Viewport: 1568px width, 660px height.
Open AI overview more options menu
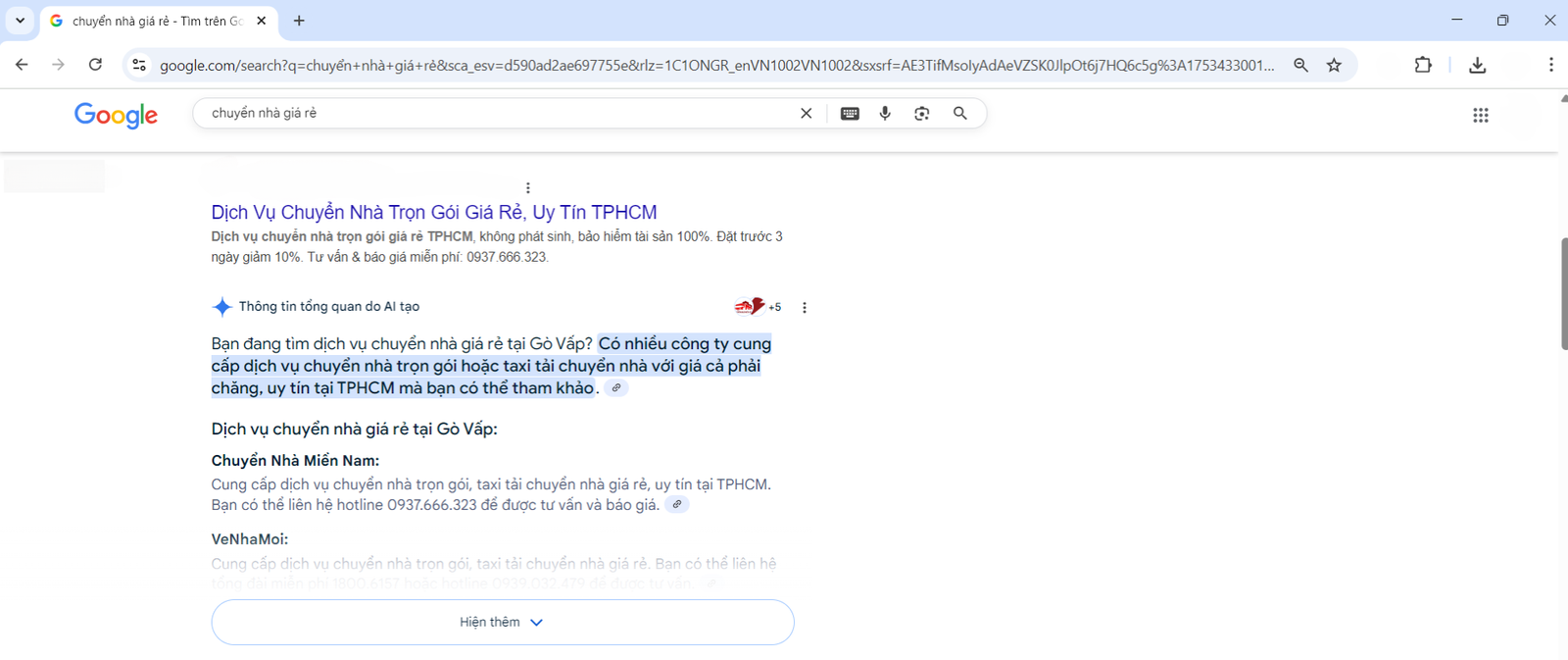805,308
